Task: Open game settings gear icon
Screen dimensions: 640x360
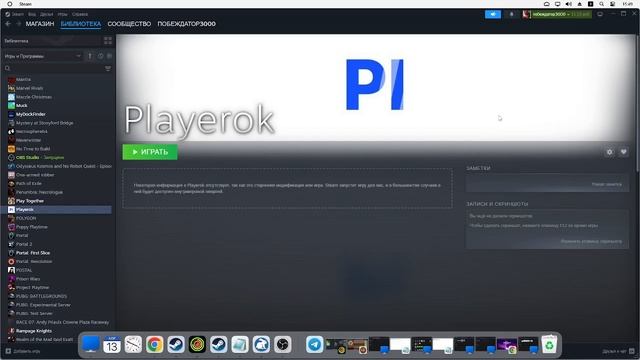Action: 609,152
